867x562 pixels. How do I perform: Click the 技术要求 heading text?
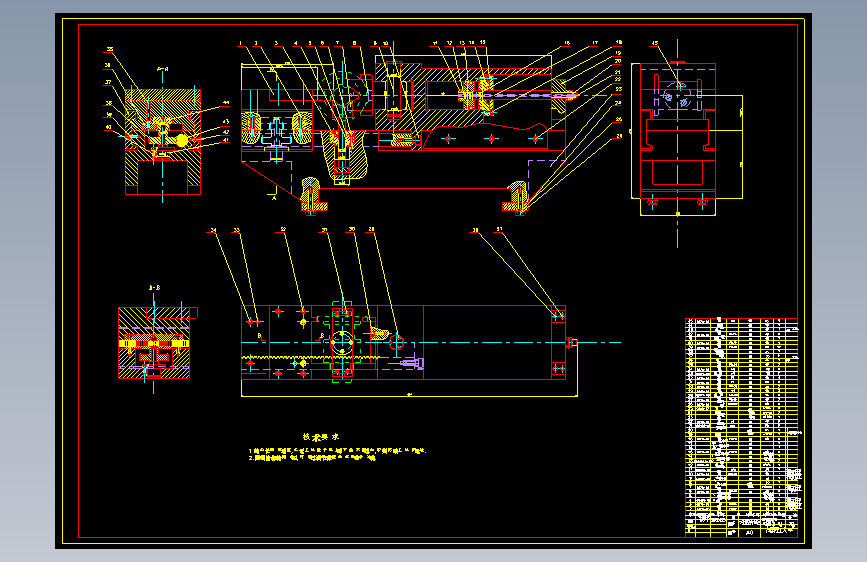pyautogui.click(x=321, y=437)
